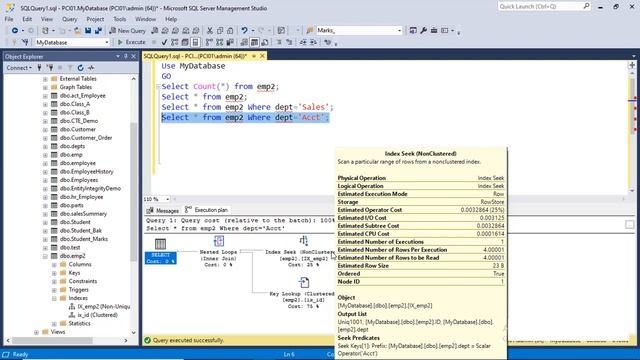Click the Copy icon
Screen dimensions: 640x360
pos(220,31)
